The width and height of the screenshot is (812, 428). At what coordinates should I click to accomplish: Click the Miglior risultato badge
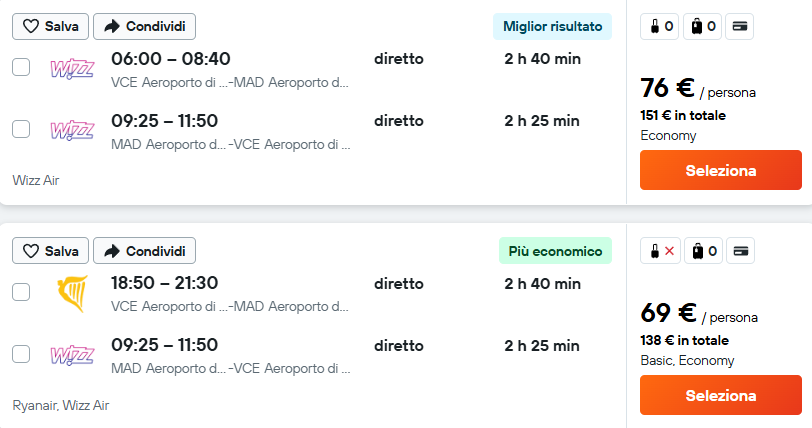coord(553,26)
